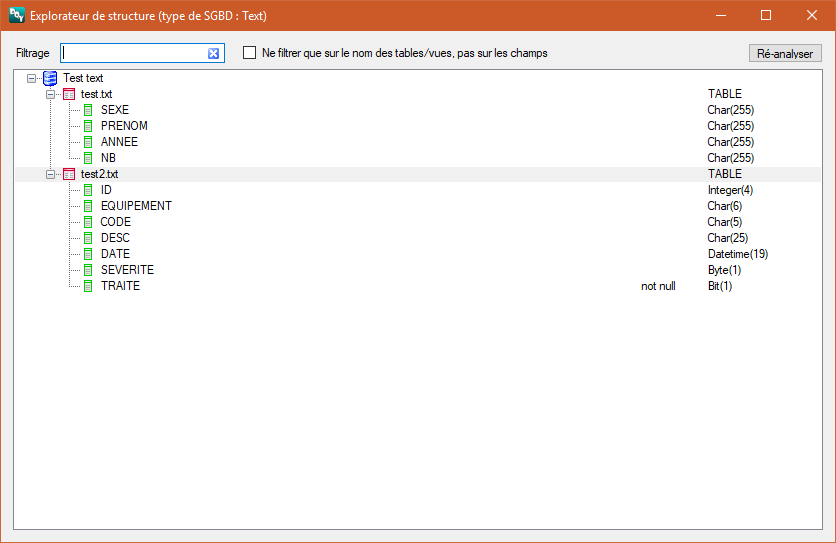Maximize the Explorateur de structure window
The height and width of the screenshot is (543, 836).
click(x=766, y=15)
